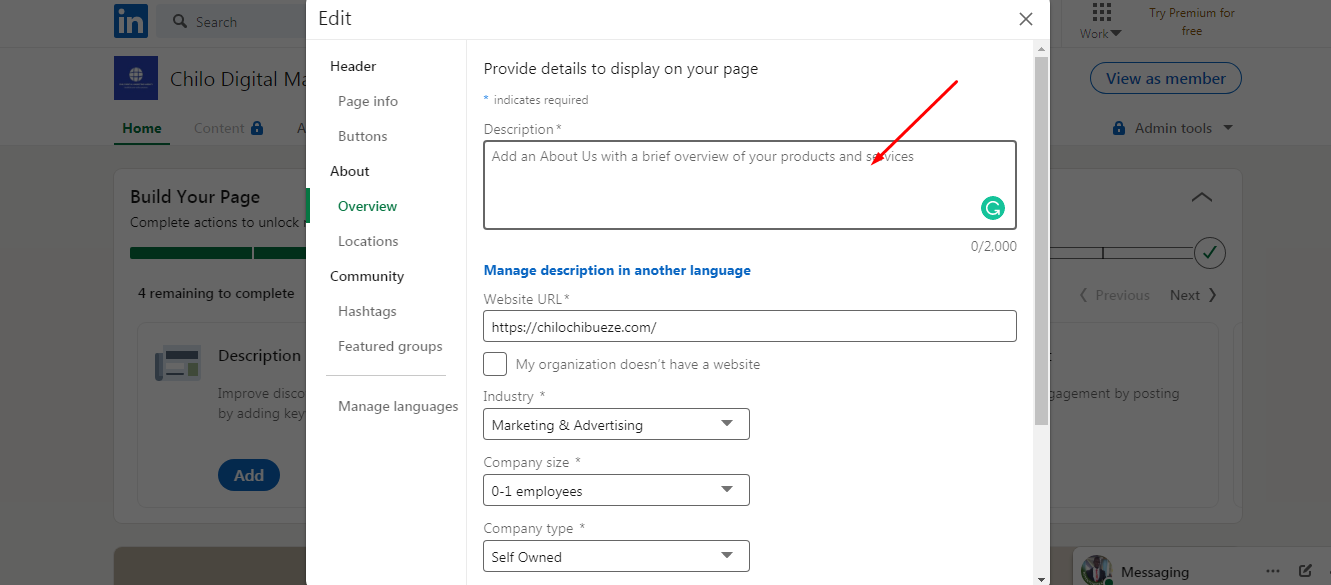Click the '4 remaining to complete' text
This screenshot has width=1331, height=585.
[216, 293]
